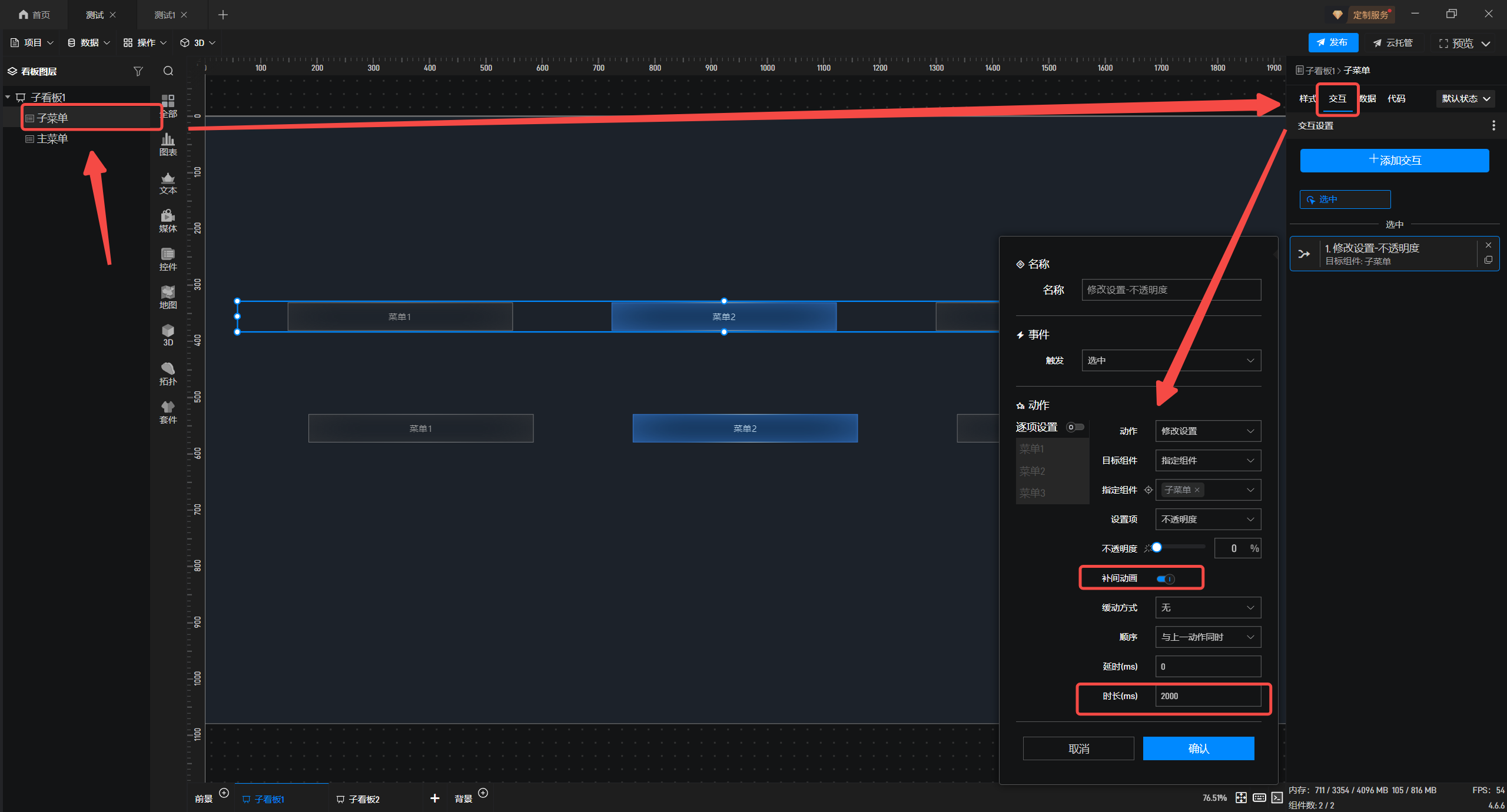Open the 媒体 media components category

pyautogui.click(x=168, y=220)
